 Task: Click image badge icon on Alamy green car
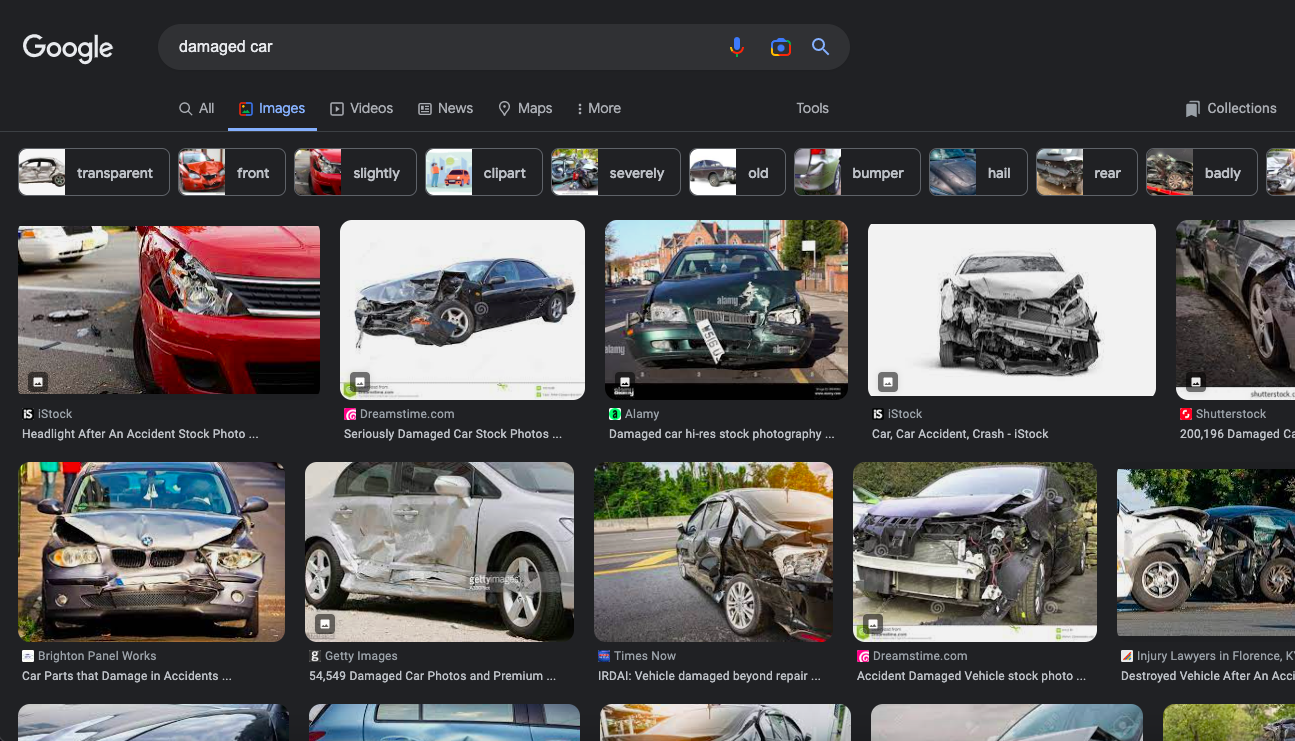(624, 381)
